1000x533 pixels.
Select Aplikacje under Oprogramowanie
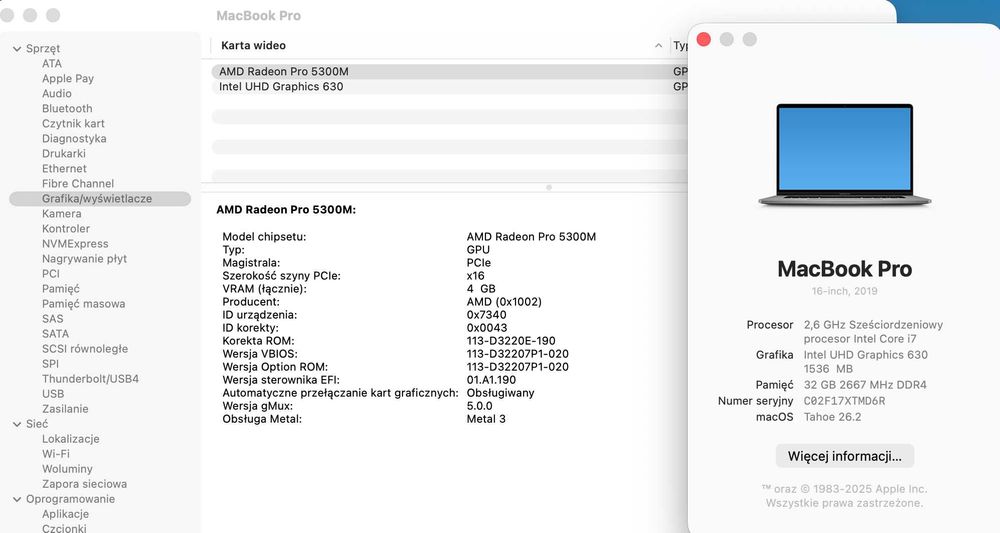point(65,514)
